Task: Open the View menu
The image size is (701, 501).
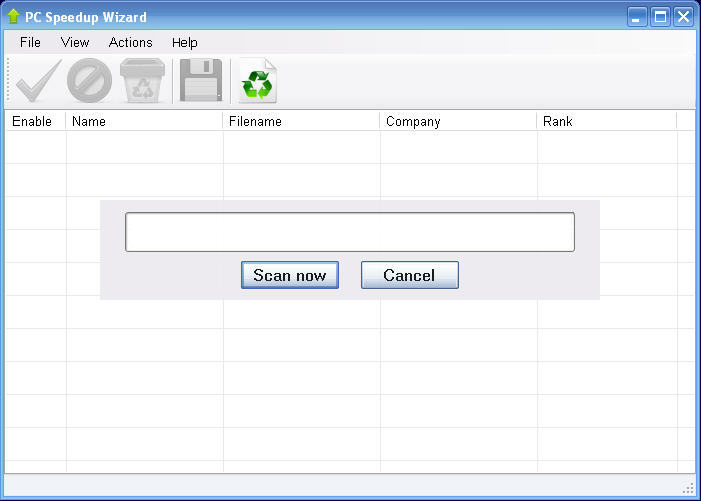Action: (x=75, y=42)
